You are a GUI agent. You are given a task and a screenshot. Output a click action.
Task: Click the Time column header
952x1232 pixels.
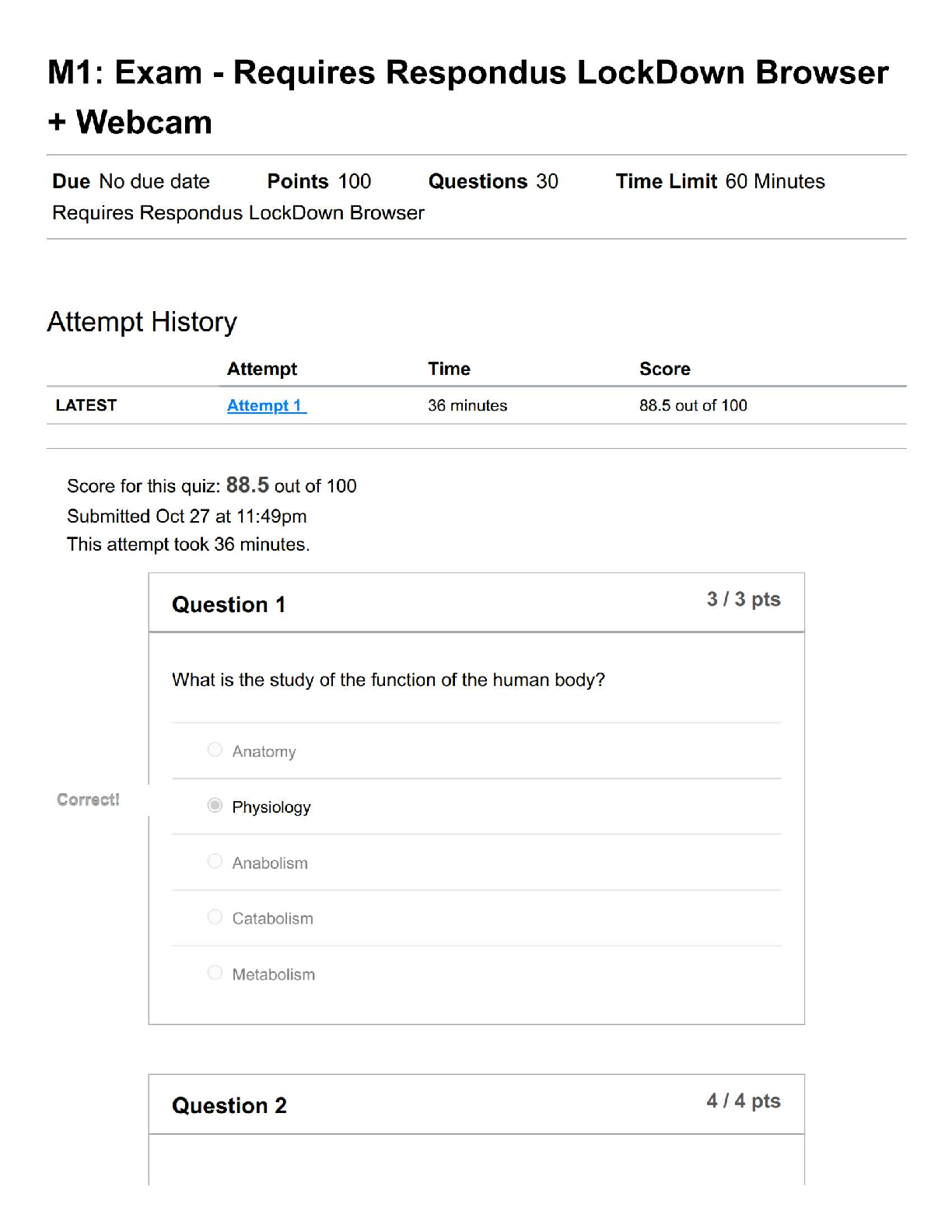449,369
